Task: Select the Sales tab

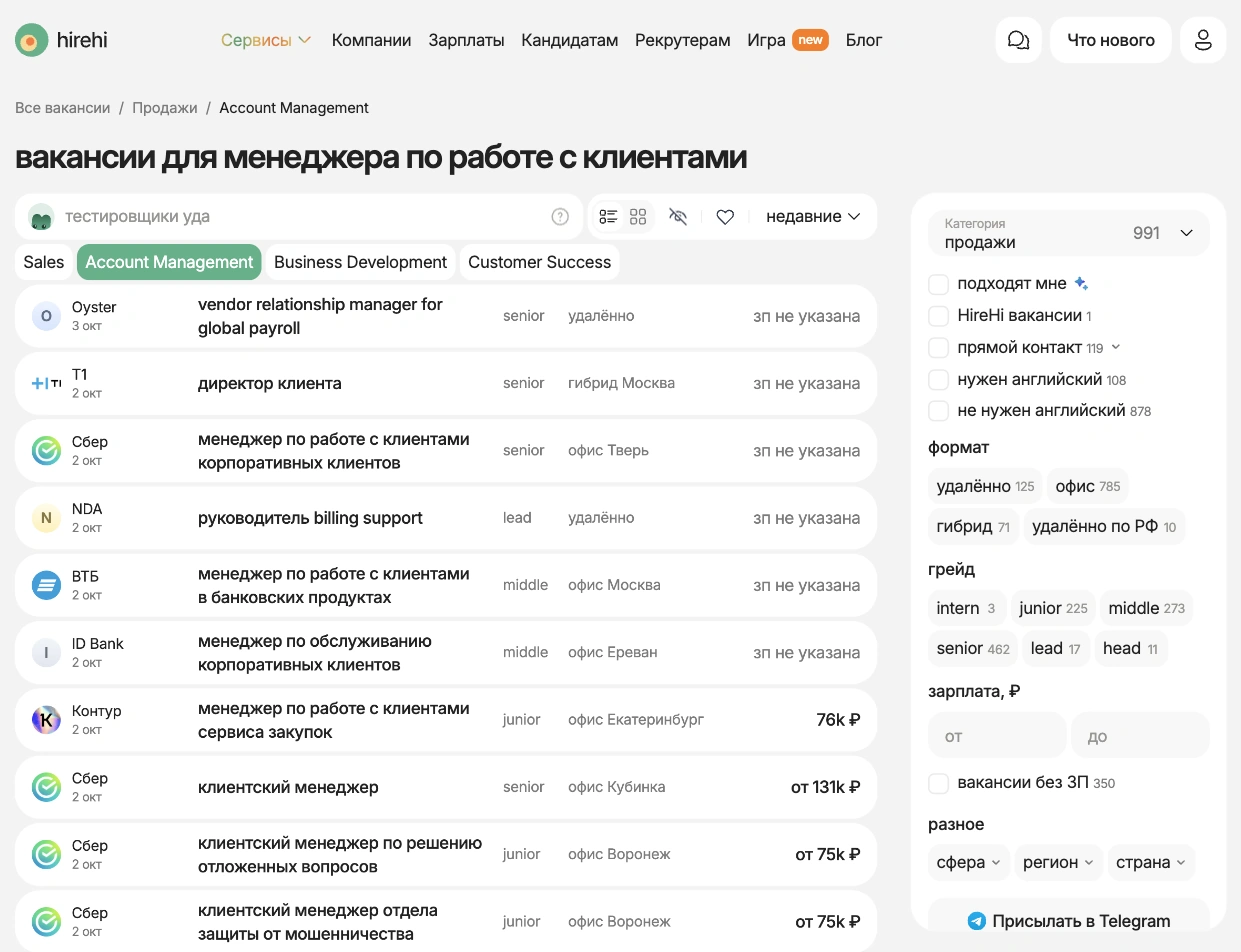Action: click(x=44, y=262)
